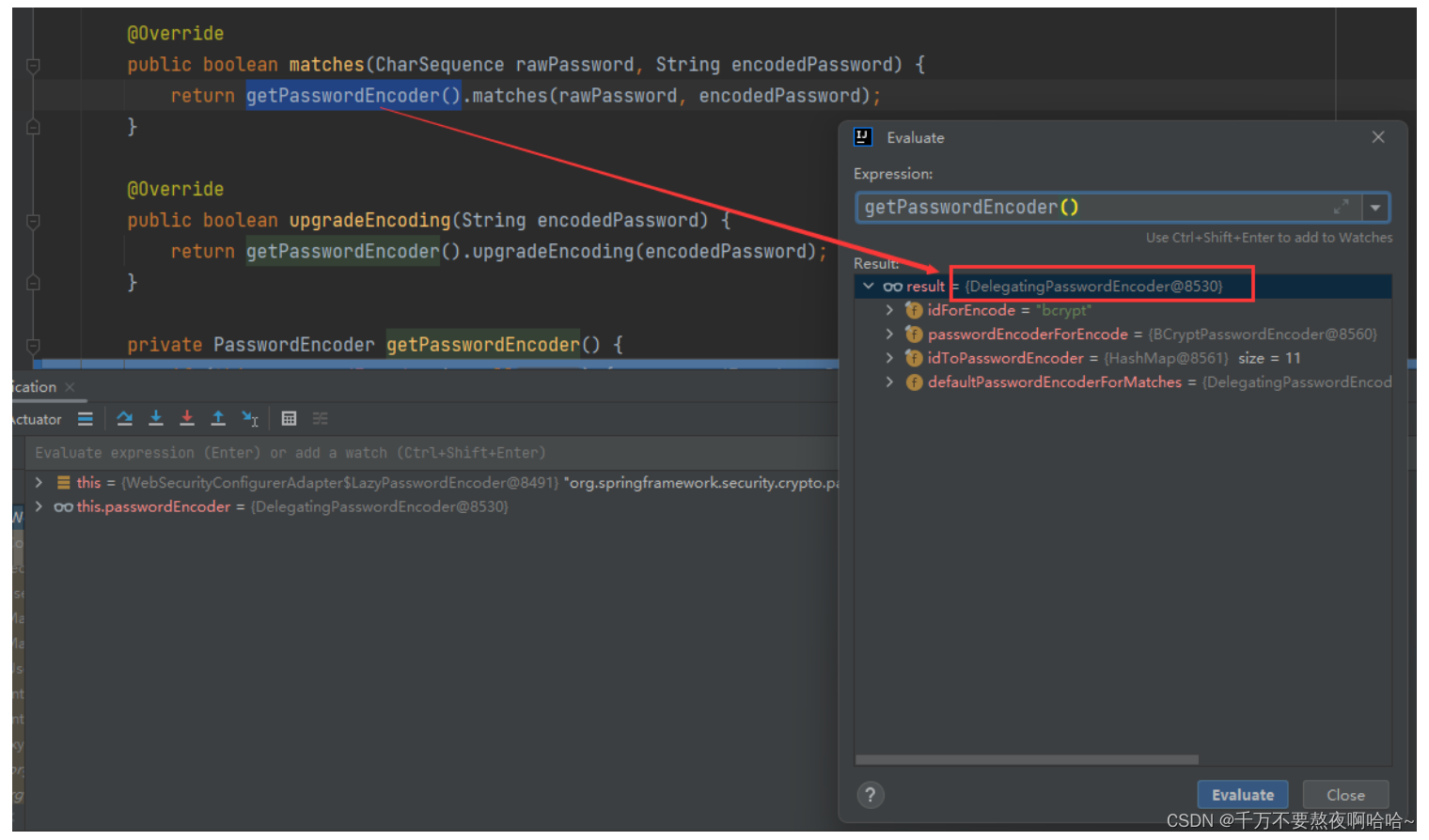The image size is (1429, 840).
Task: Click the Step Out debugger icon
Action: 218,419
